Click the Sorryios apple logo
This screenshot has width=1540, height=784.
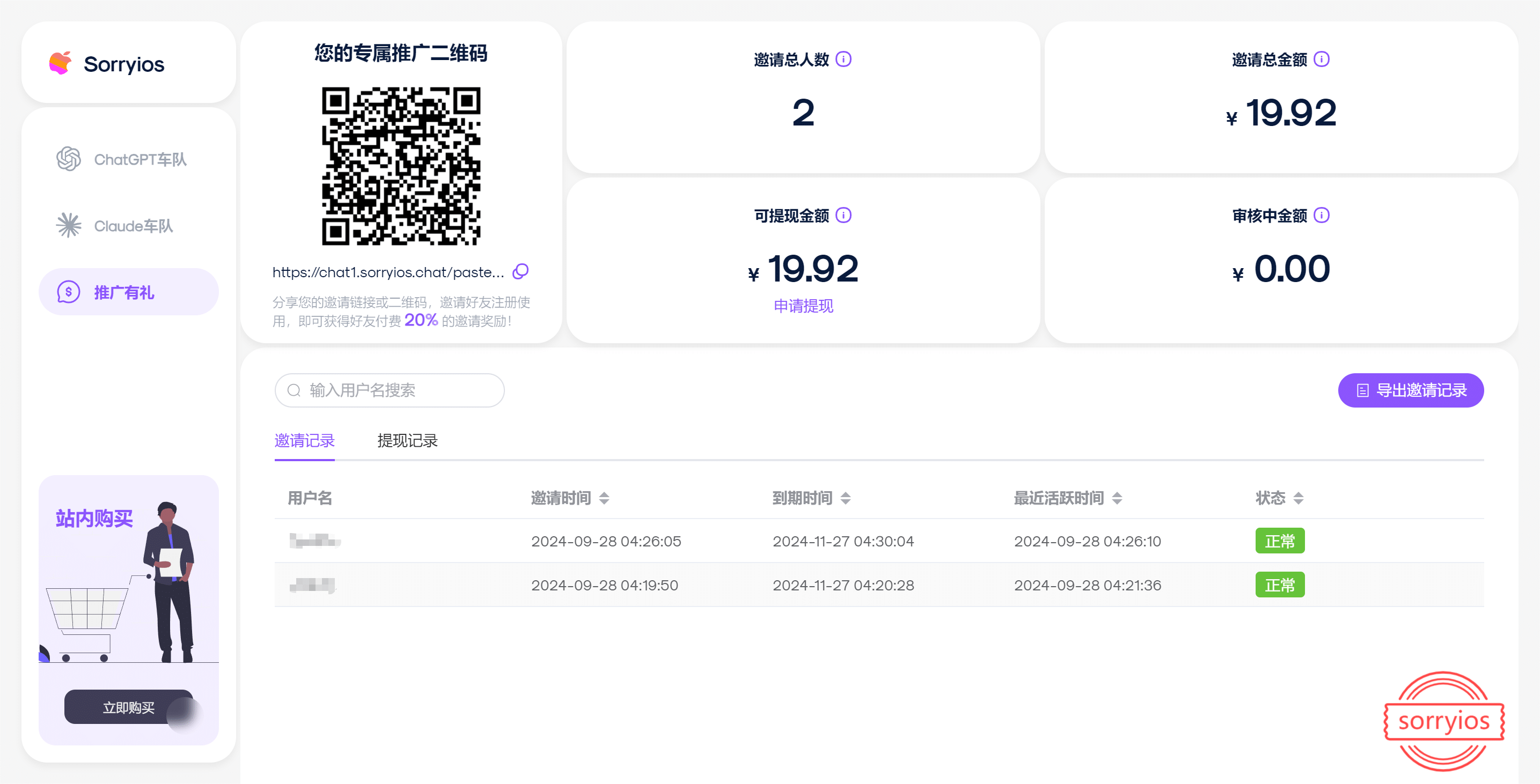point(61,63)
